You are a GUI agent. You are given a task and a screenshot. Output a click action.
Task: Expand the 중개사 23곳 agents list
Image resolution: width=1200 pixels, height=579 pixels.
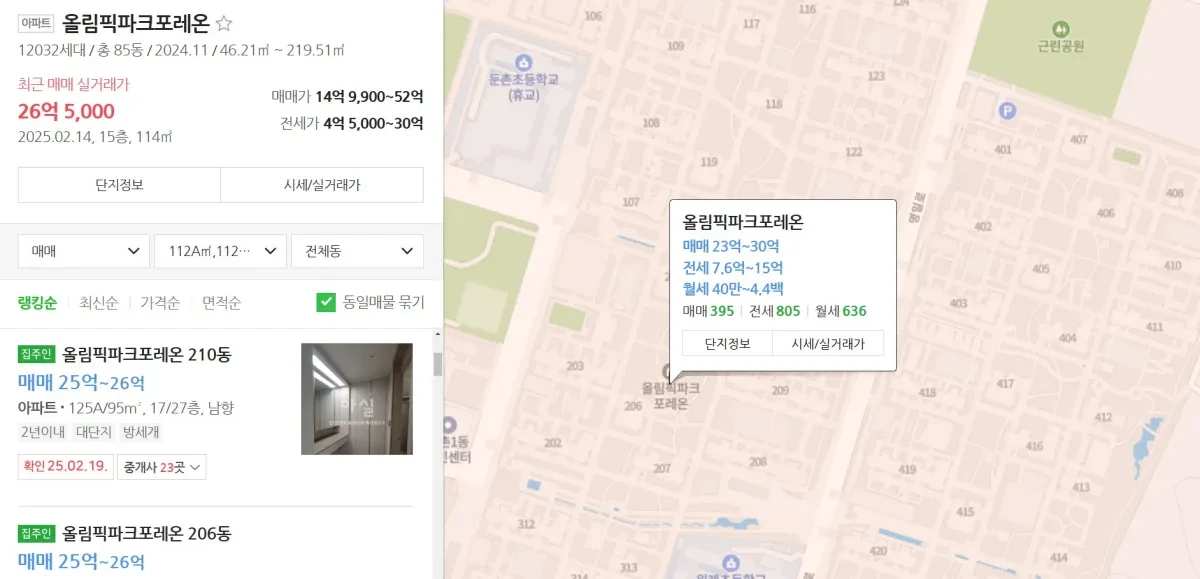point(162,467)
